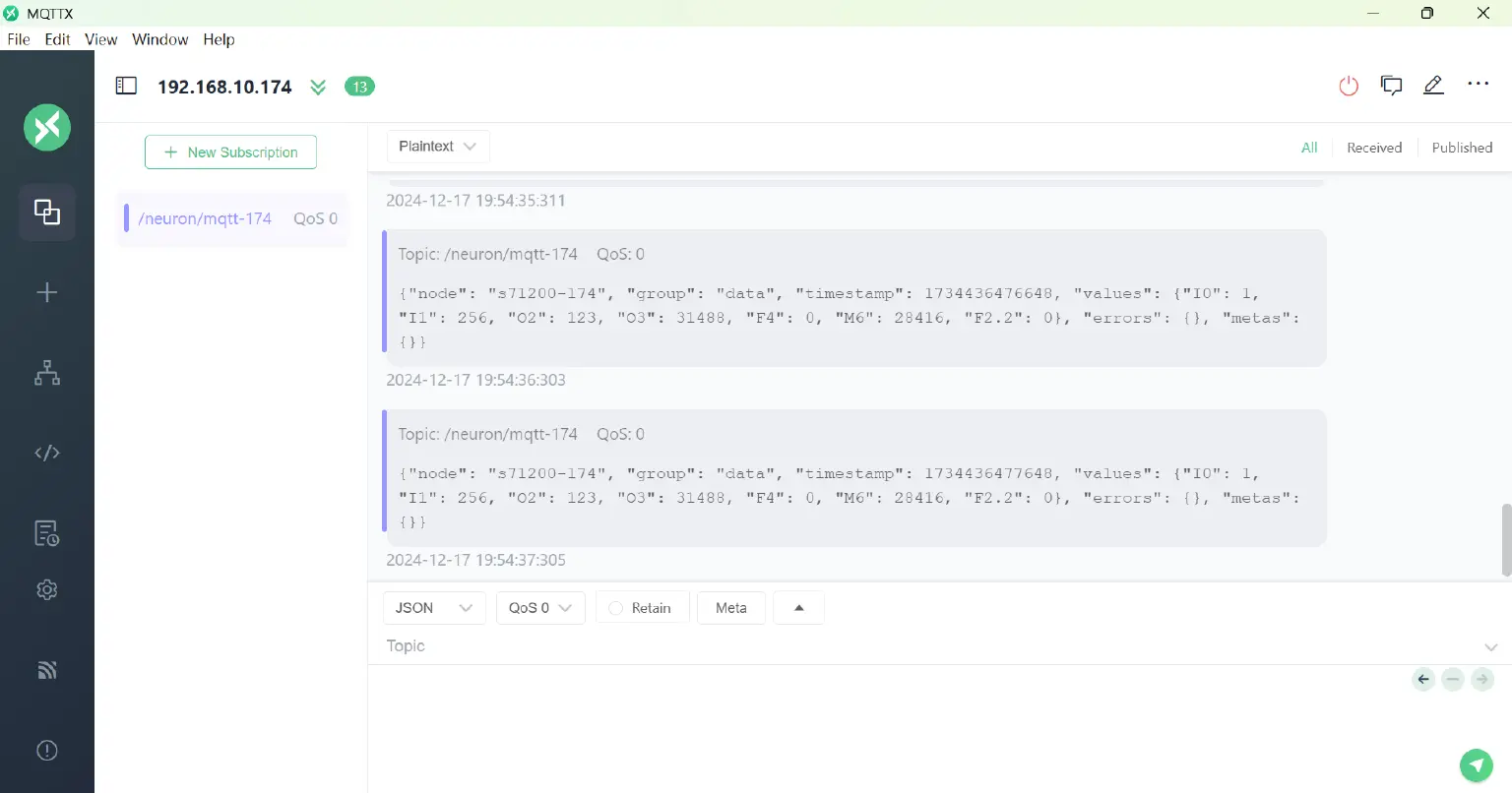Click the Topic input field
This screenshot has width=1512, height=793.
coord(925,646)
